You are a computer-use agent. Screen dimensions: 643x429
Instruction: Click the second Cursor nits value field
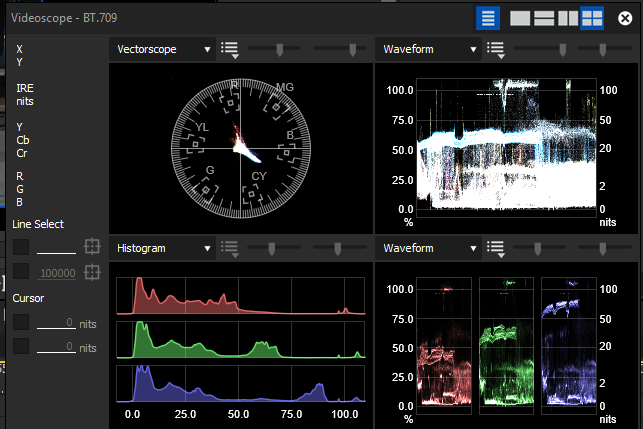[x=57, y=347]
